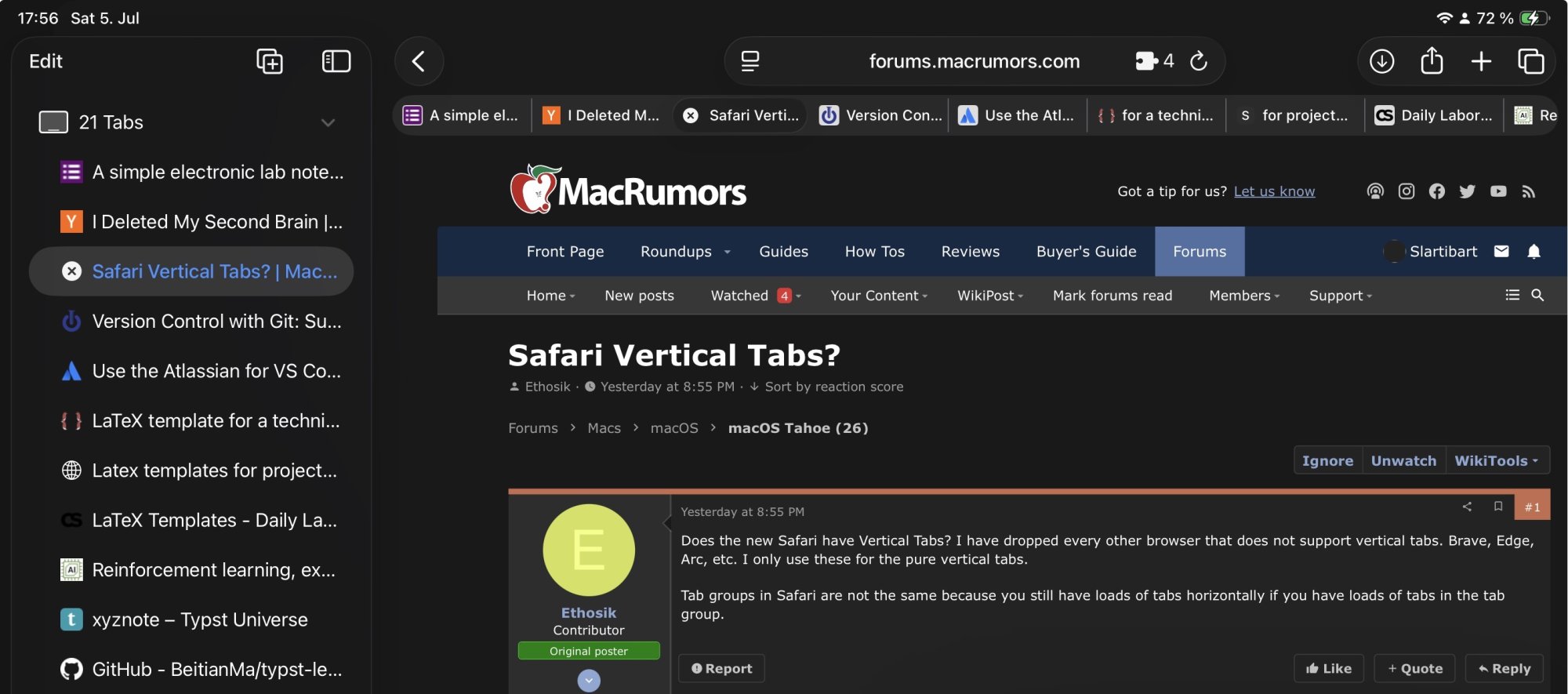Reload the page with the refresh icon
1568x694 pixels.
[1198, 61]
